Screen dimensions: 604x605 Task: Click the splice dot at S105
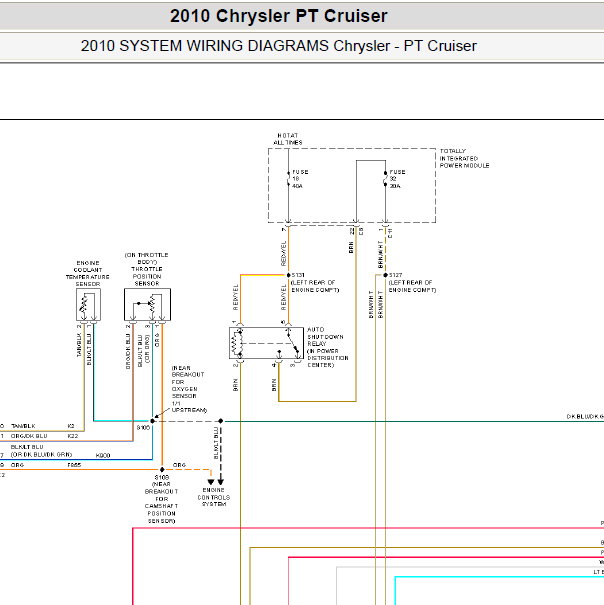coord(152,421)
